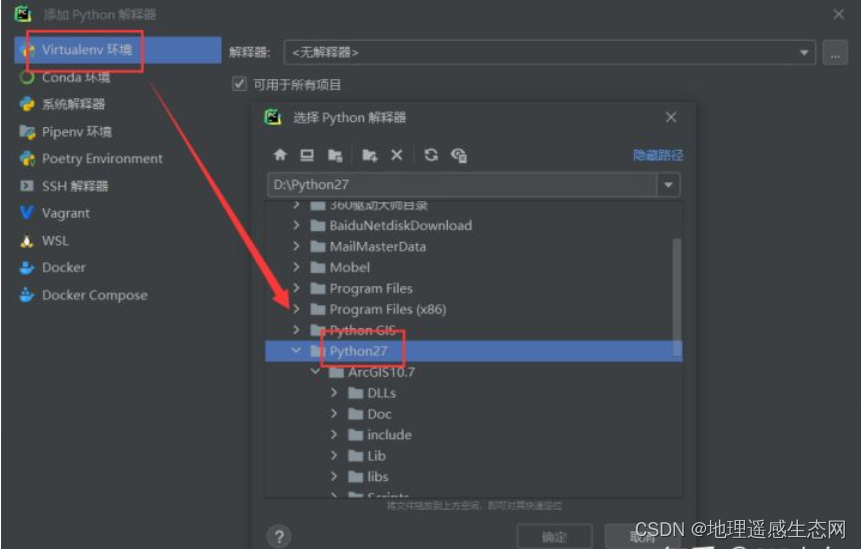Click hide path link
This screenshot has width=861, height=549.
[658, 155]
